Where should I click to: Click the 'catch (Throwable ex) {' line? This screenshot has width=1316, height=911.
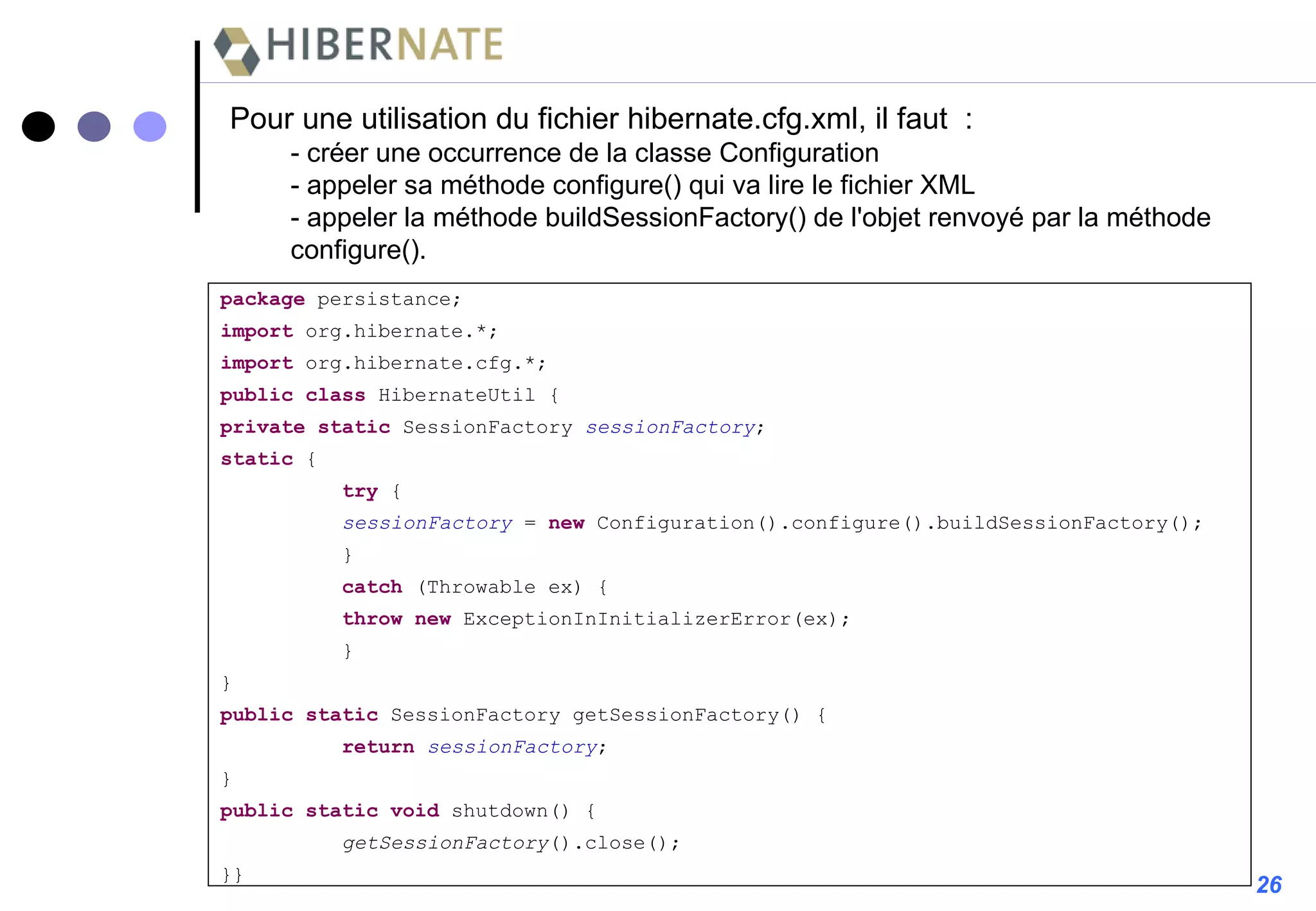(474, 587)
